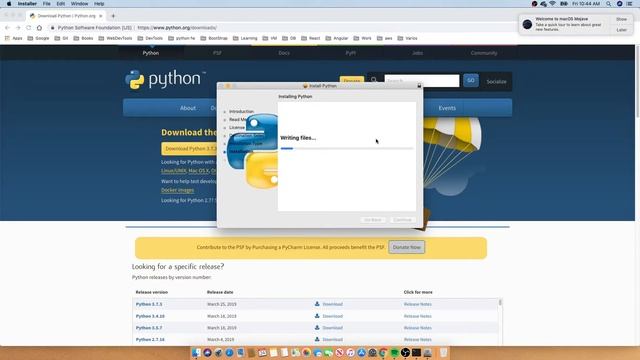640x360 pixels.
Task: Switch to the Community site tab
Action: coord(484,53)
